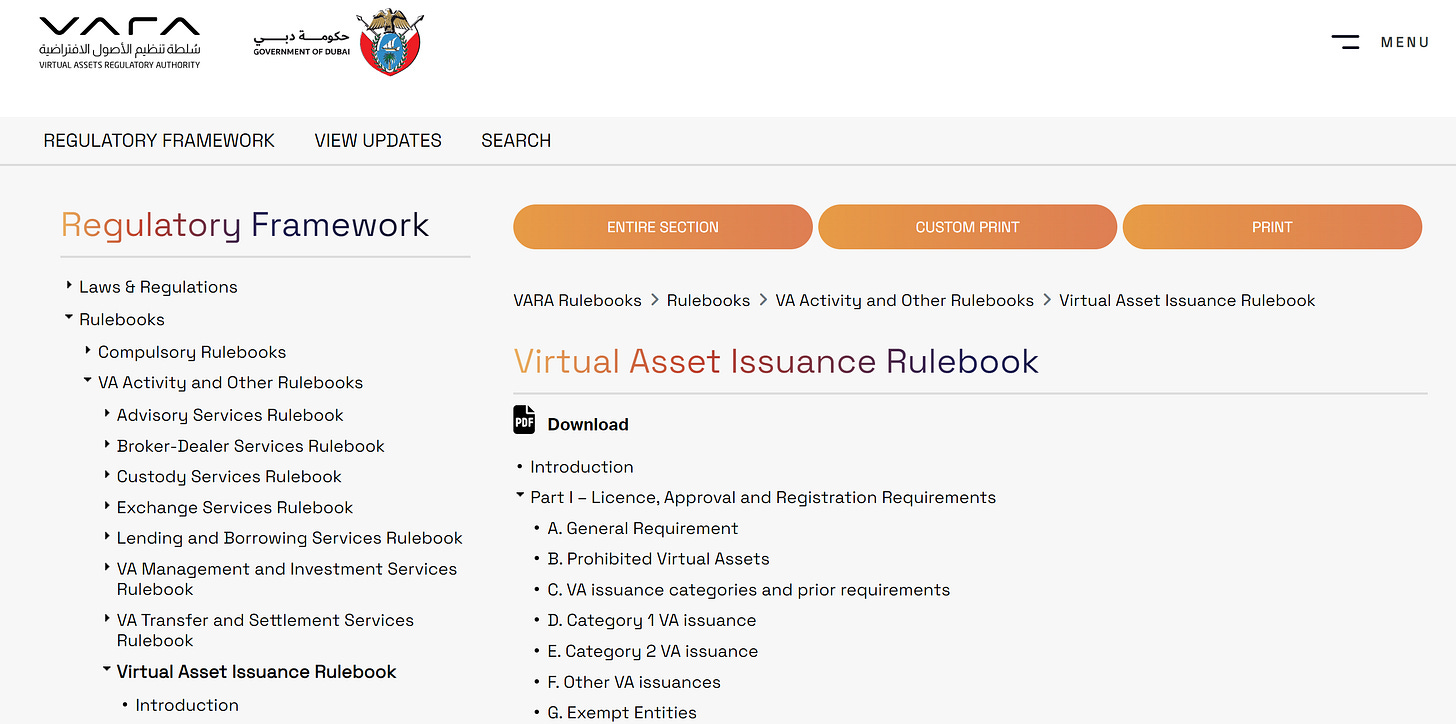
Task: Collapse Virtual Asset Issuance Rulebook sidebar arrow
Action: pyautogui.click(x=107, y=670)
